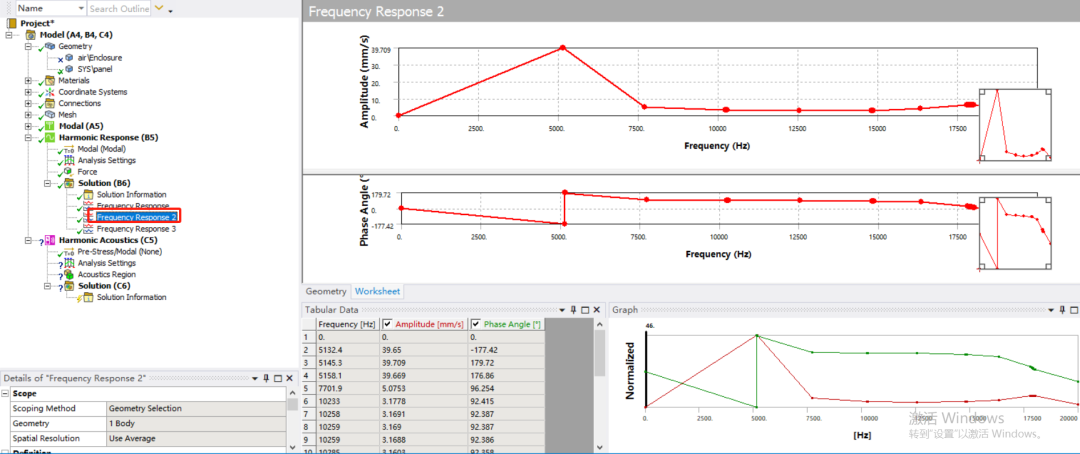Viewport: 1080px width, 454px height.
Task: Open the Name filter dropdown
Action: pos(82,8)
